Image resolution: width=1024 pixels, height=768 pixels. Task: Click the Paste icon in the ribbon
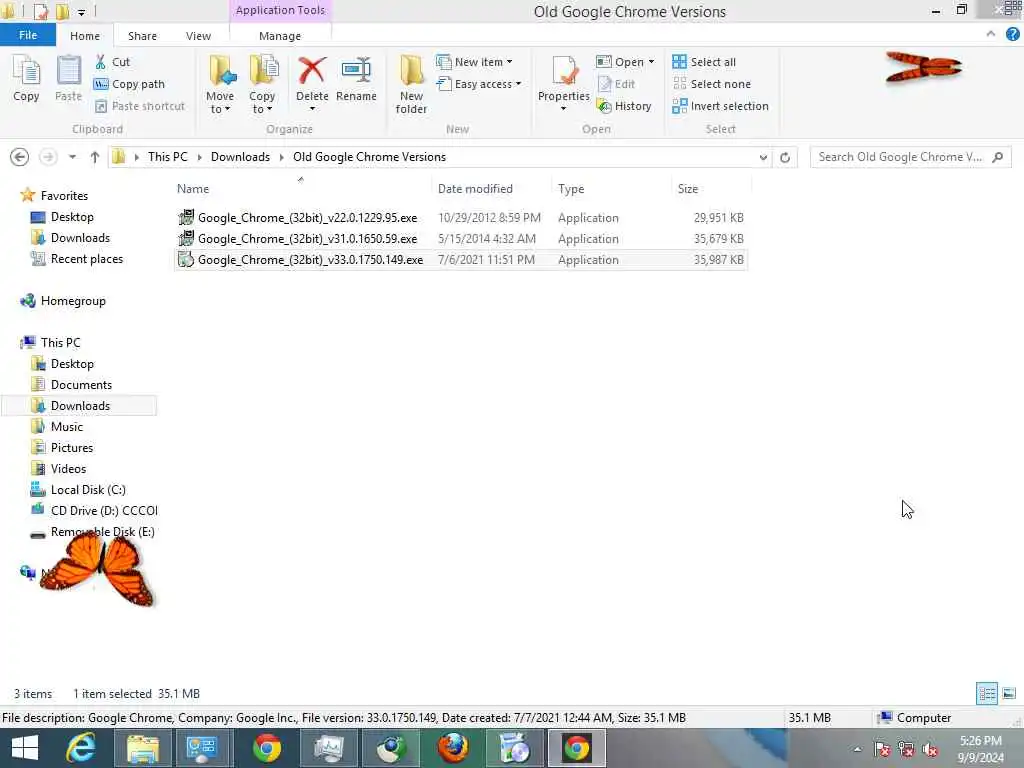click(x=68, y=78)
